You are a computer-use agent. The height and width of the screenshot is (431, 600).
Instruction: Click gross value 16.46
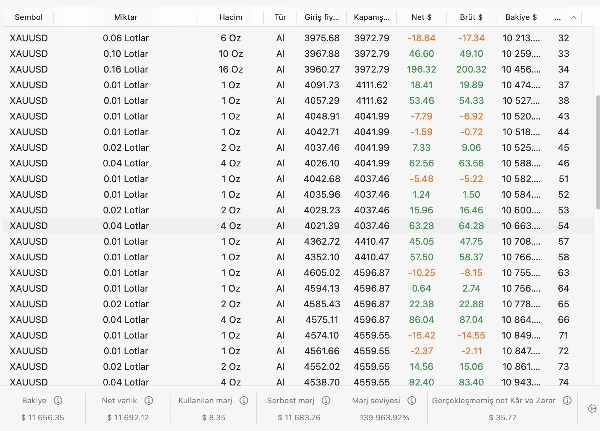(471, 210)
